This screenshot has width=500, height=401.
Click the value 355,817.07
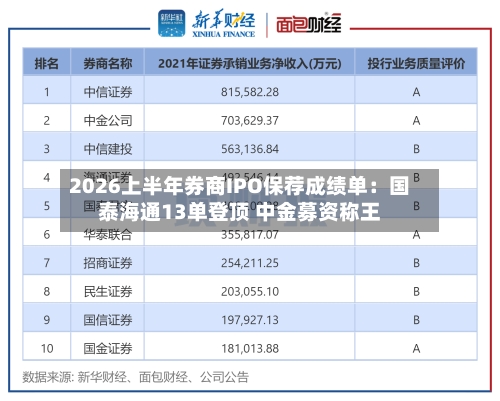pyautogui.click(x=250, y=235)
